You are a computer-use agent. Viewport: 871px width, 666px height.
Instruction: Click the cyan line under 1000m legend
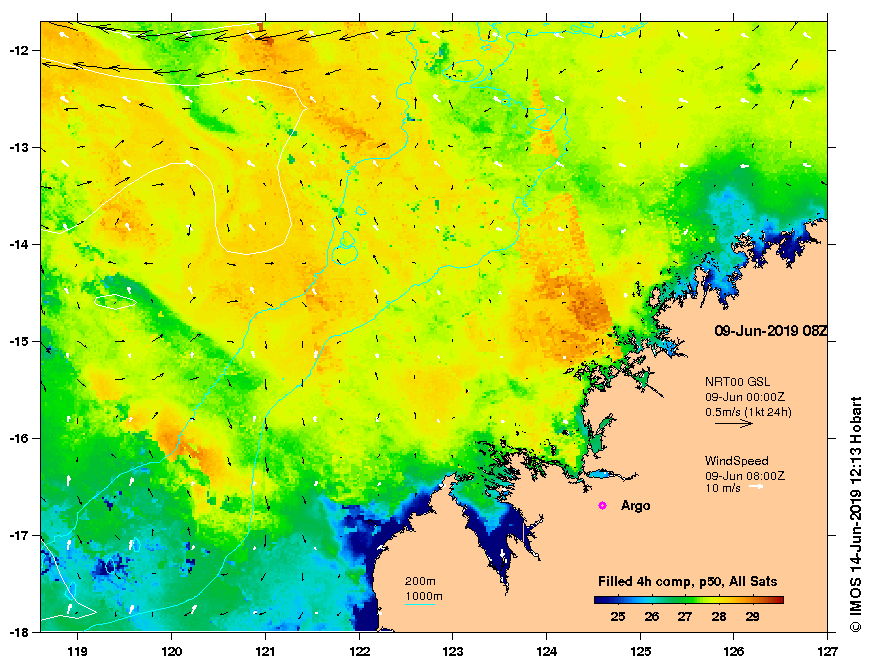(x=420, y=604)
